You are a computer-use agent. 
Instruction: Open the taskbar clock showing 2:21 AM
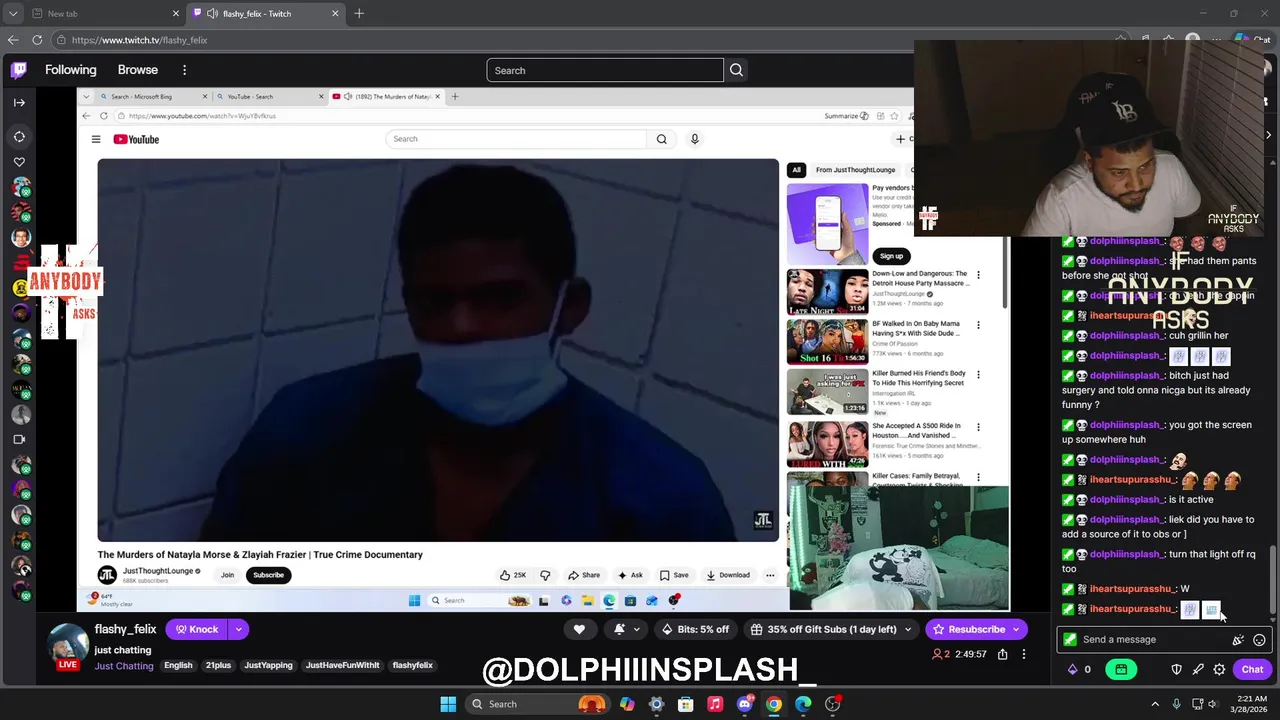1250,704
